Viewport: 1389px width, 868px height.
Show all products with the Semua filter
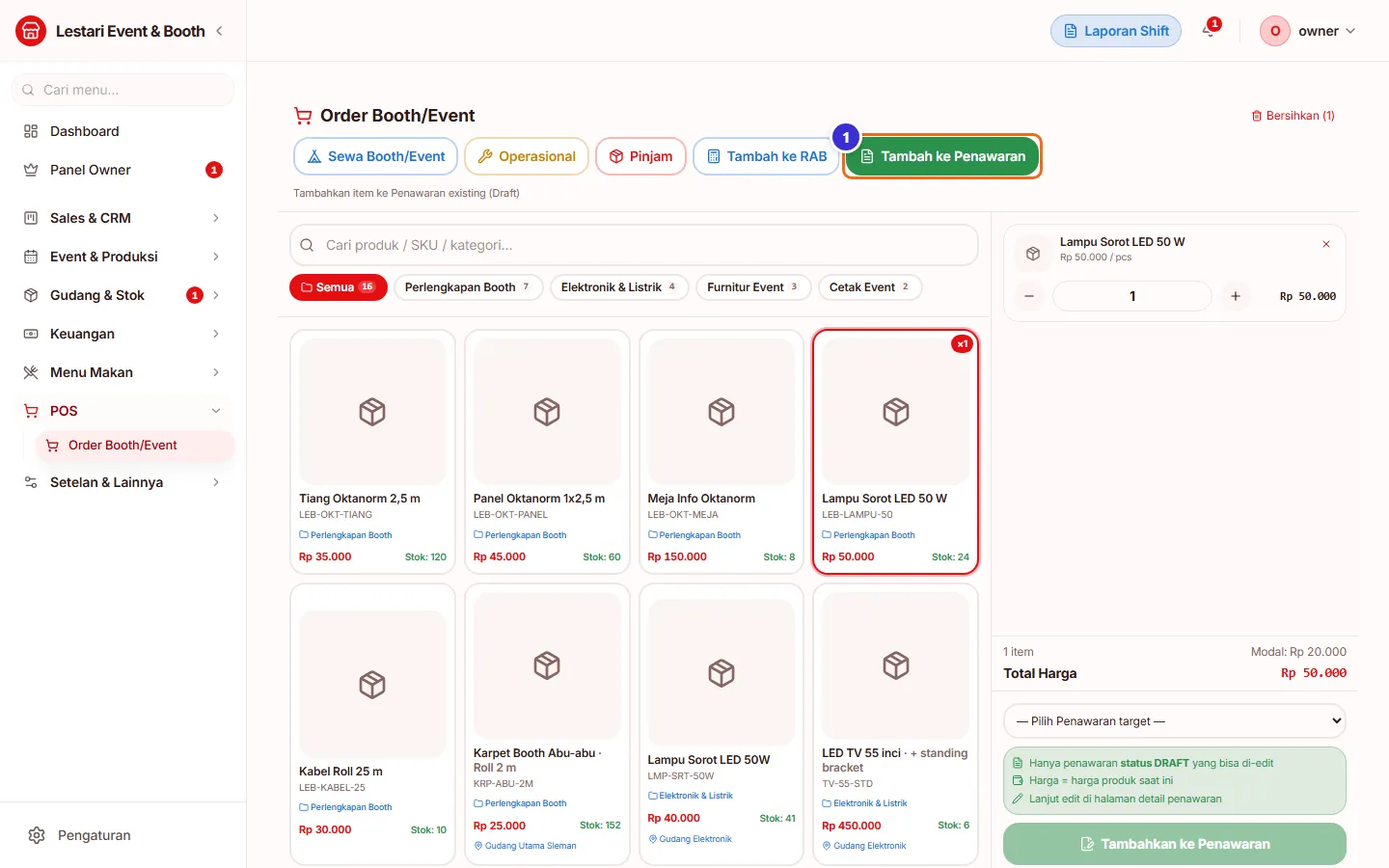(339, 287)
